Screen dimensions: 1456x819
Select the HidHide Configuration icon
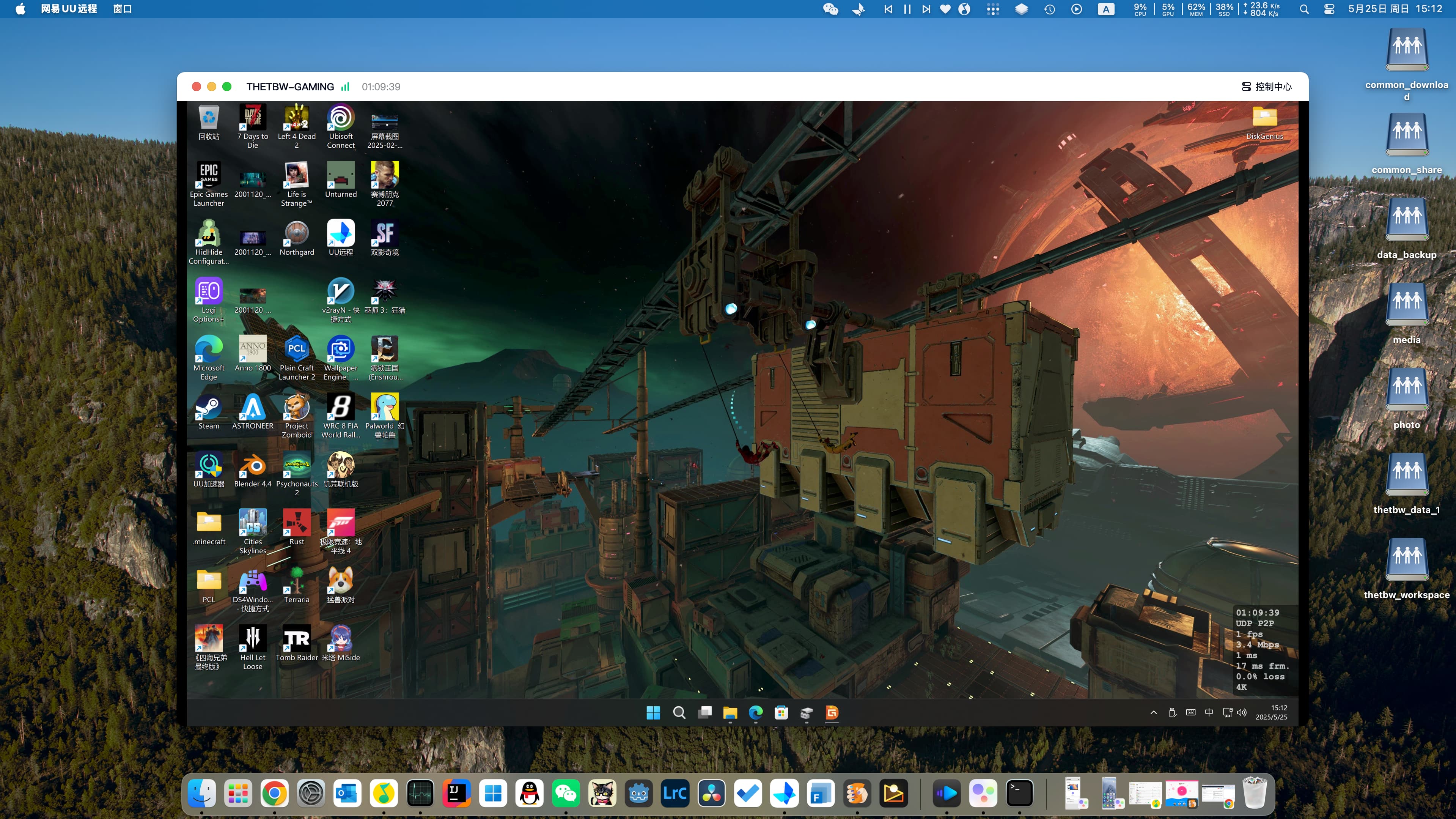click(209, 242)
